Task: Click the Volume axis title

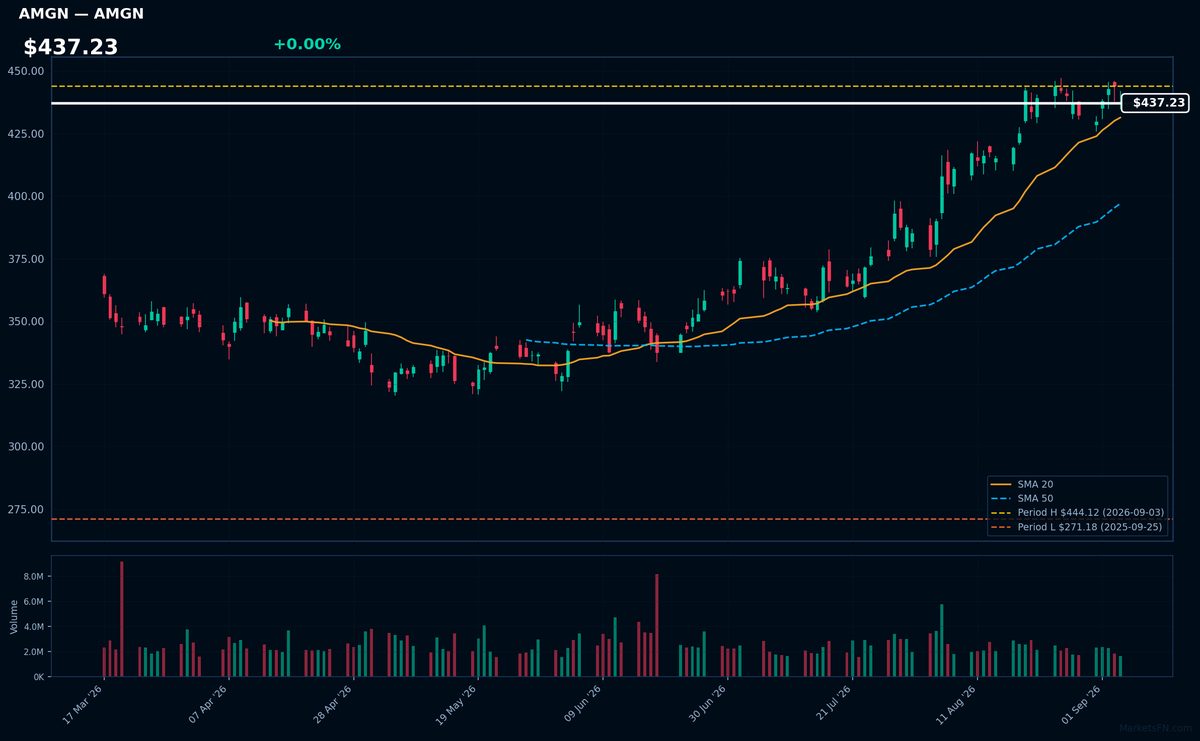Action: (14, 616)
